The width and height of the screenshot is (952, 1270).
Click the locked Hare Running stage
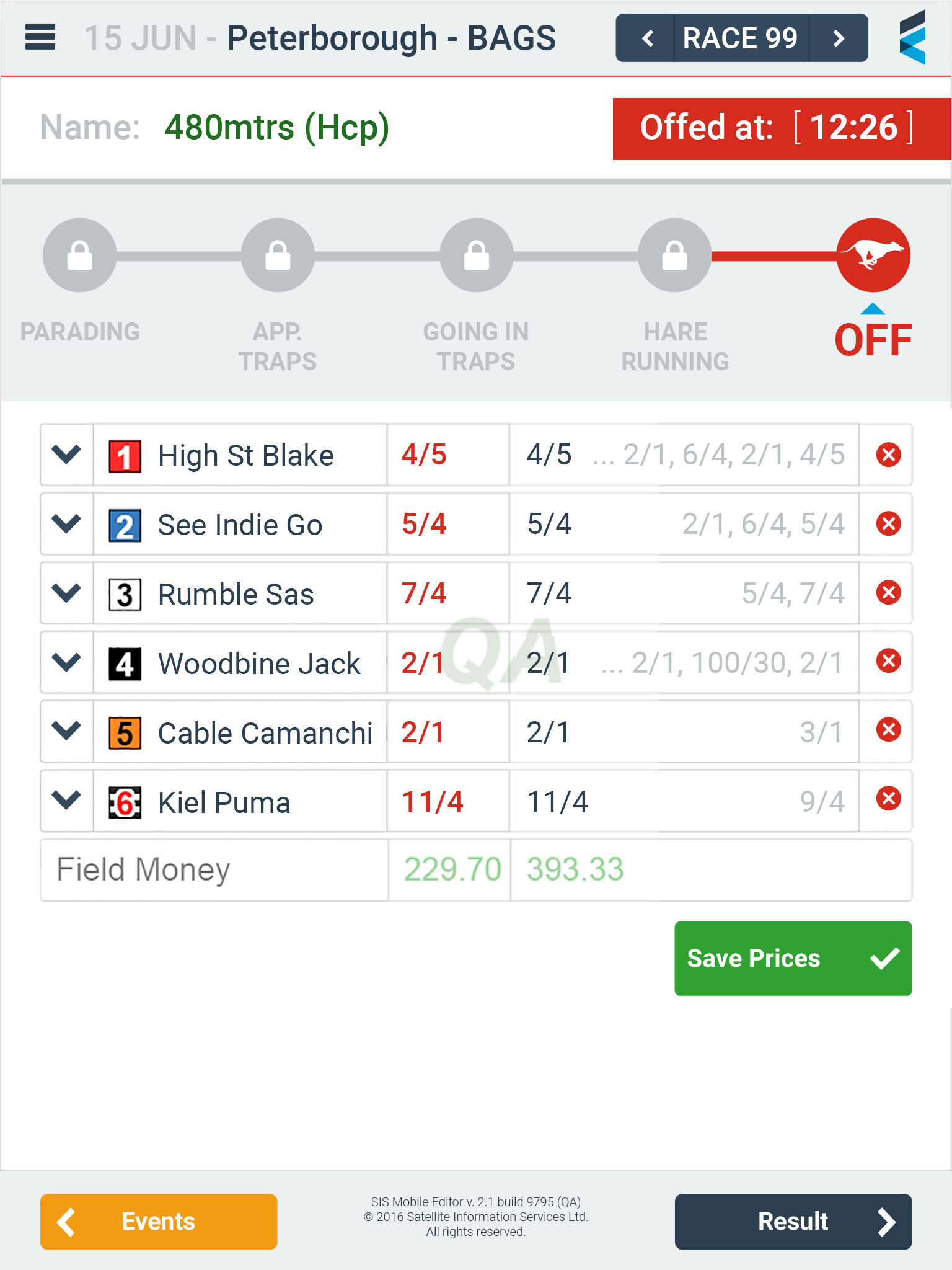674,255
